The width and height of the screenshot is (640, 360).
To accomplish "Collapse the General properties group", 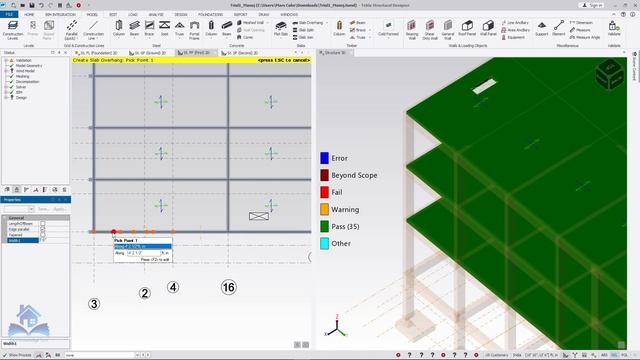I will (x=5, y=218).
